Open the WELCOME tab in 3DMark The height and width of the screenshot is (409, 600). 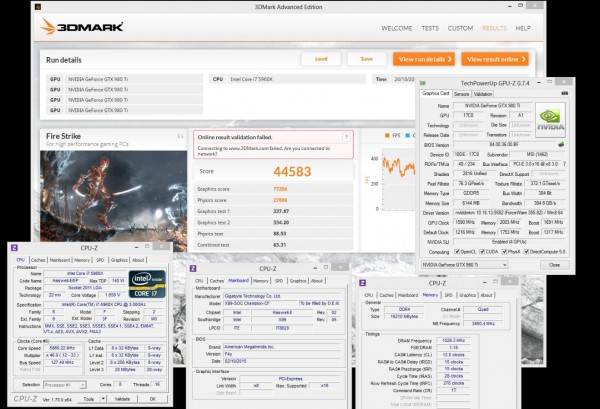(397, 28)
